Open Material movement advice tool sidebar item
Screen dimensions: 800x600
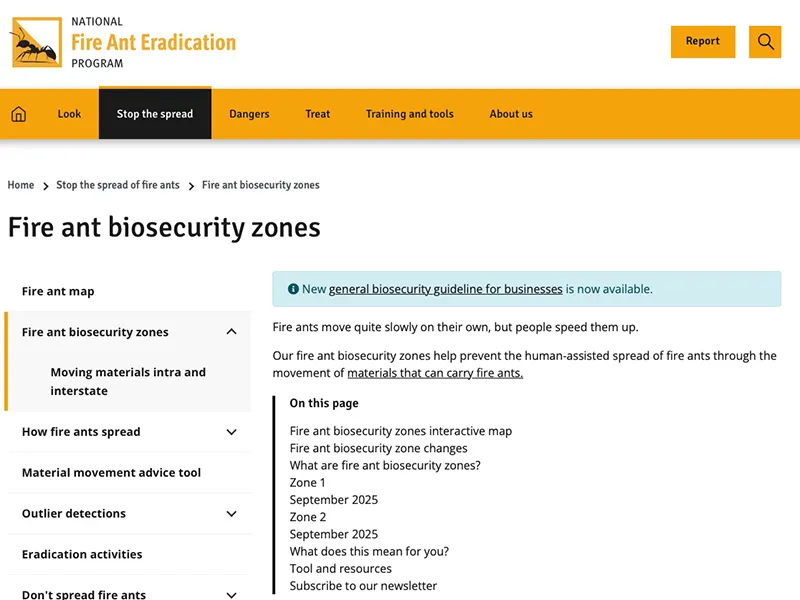(x=111, y=473)
